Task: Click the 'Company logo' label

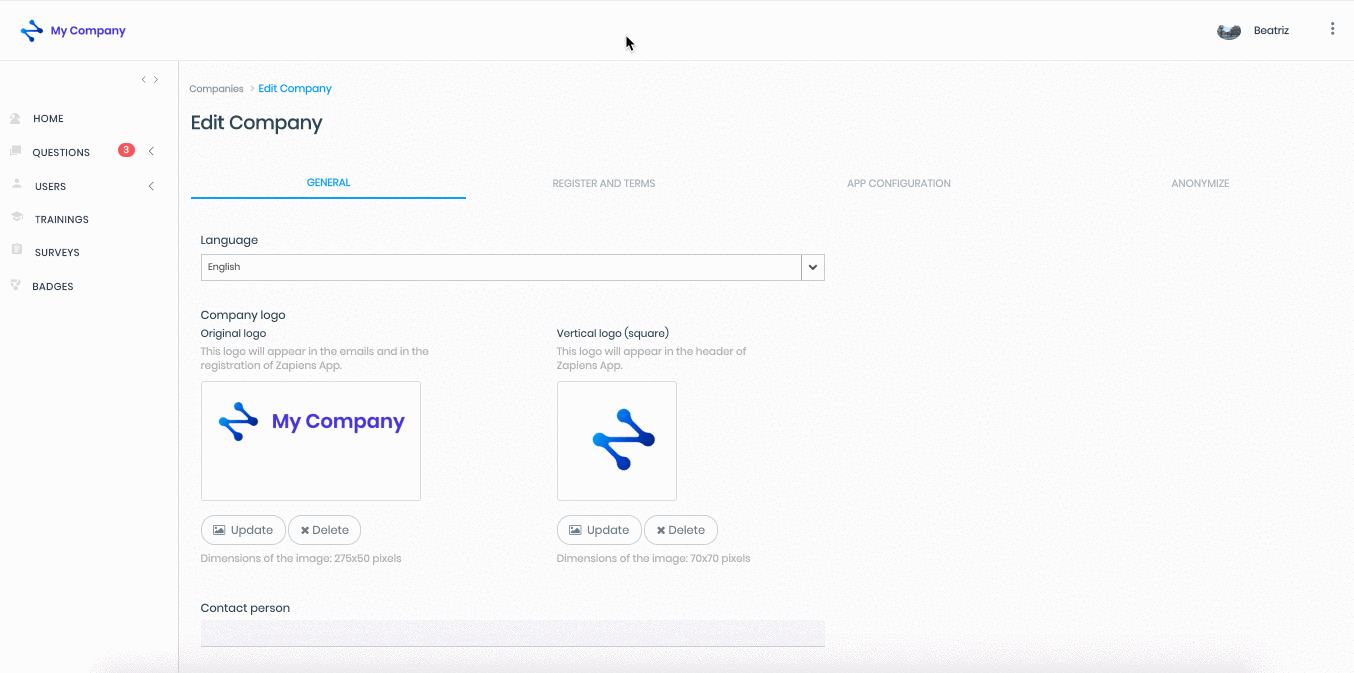Action: tap(243, 315)
